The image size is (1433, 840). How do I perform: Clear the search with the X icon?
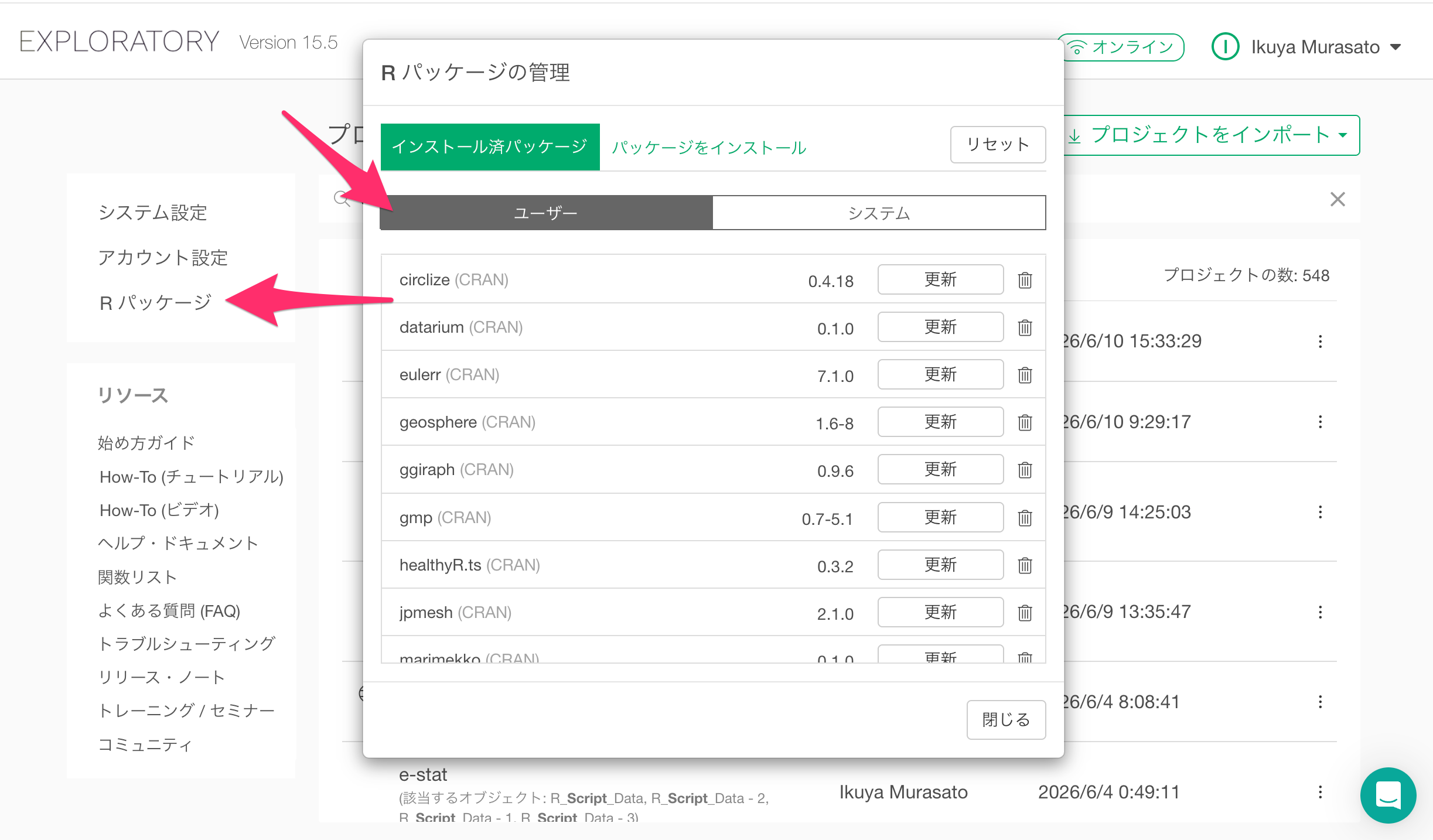(x=1338, y=199)
